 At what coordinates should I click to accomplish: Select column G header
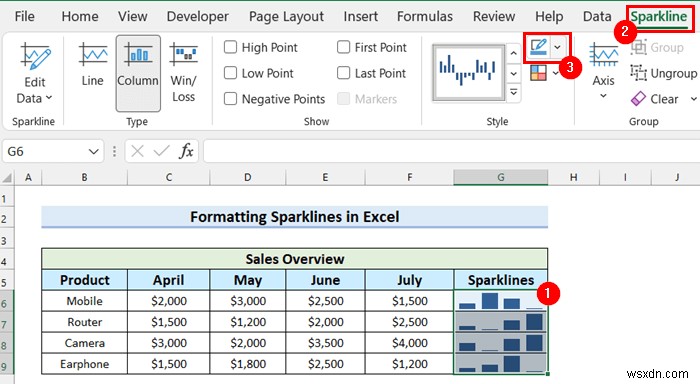(500, 177)
